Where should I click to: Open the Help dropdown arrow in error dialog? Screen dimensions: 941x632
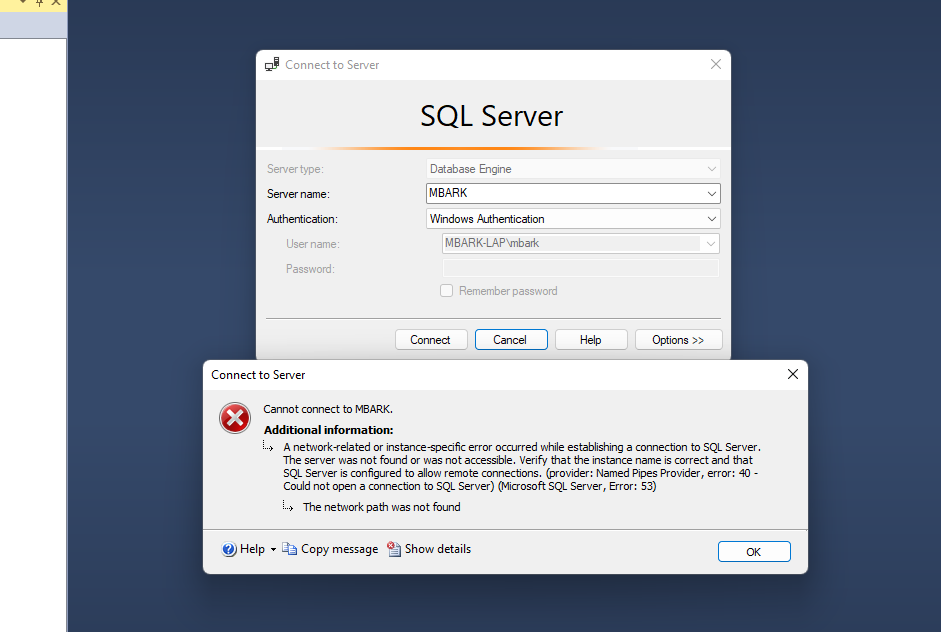click(273, 549)
